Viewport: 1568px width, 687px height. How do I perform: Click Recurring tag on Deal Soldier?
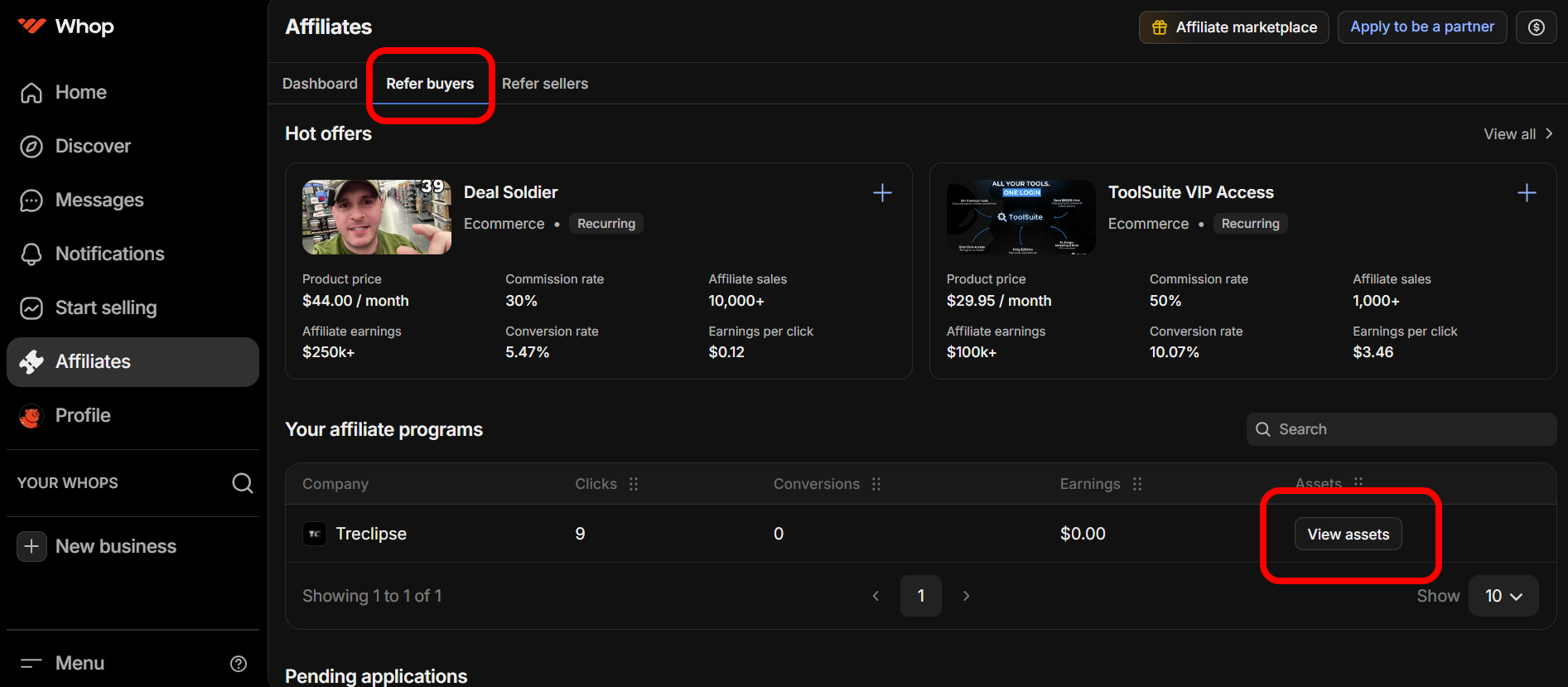pos(606,224)
